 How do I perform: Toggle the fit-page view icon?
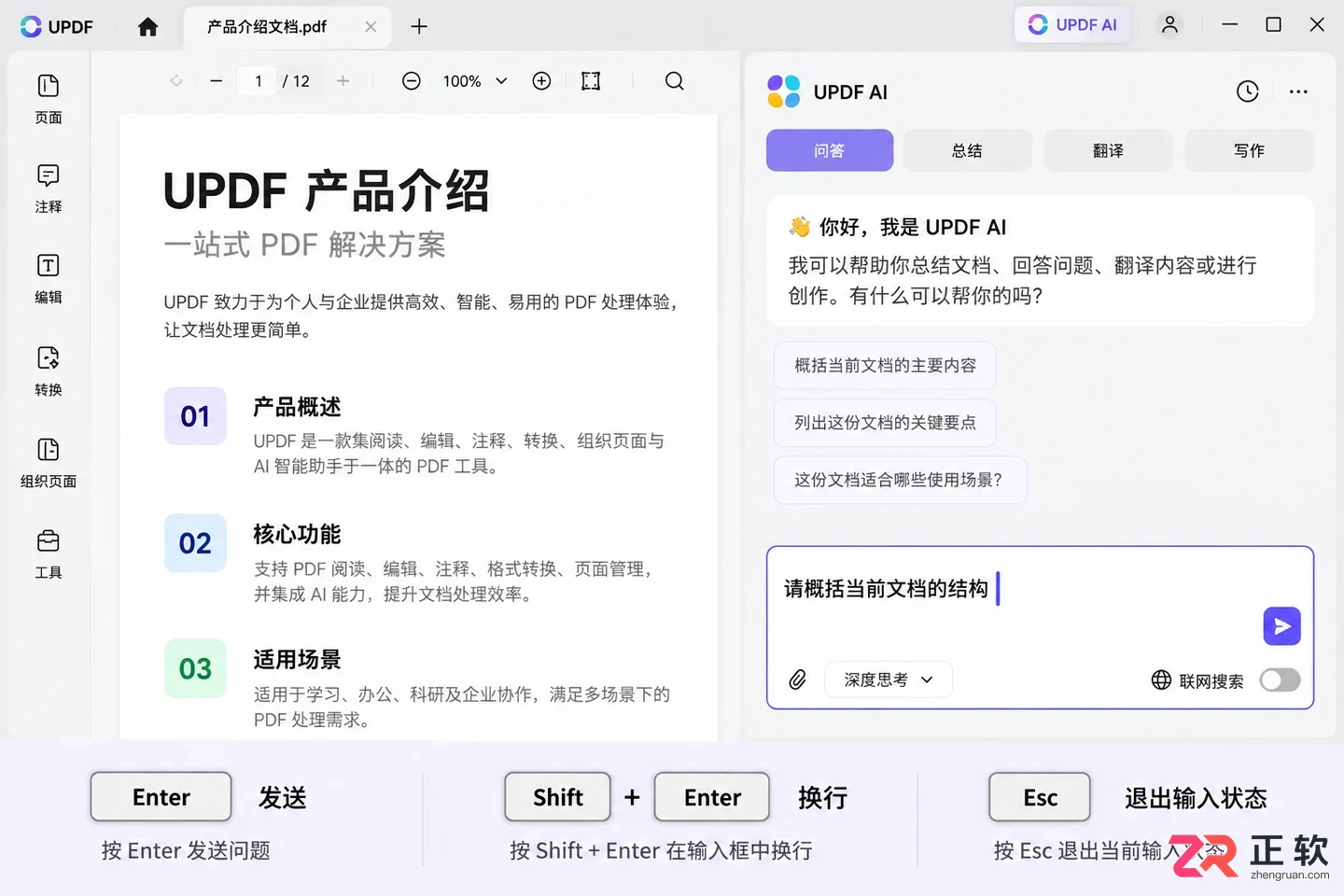[x=591, y=81]
